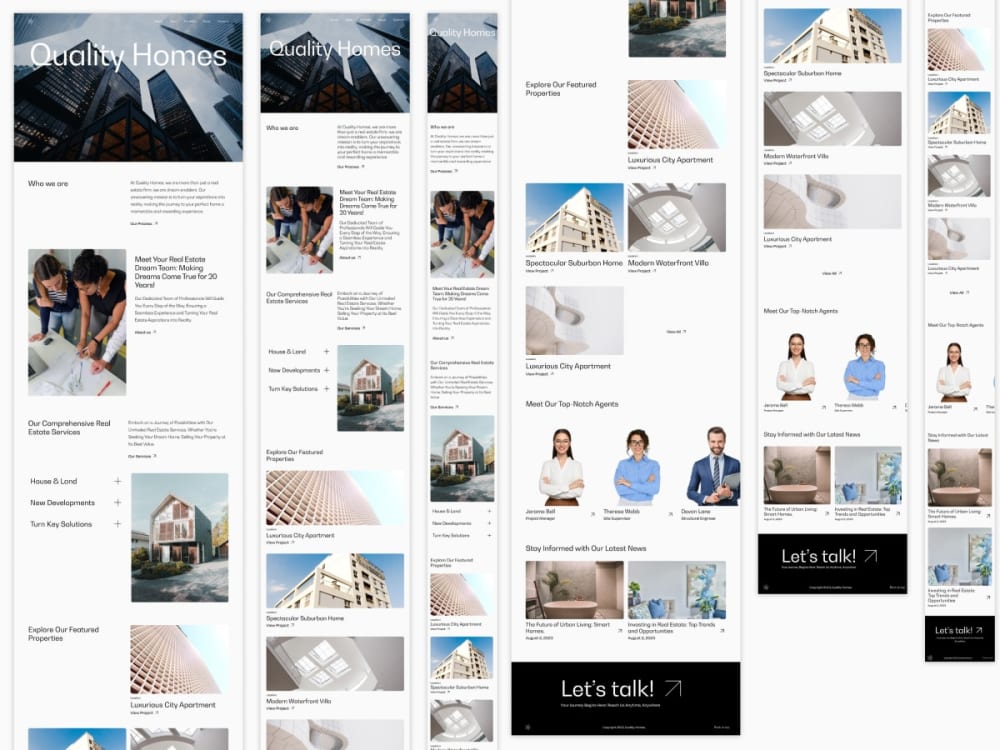Click Modern Waterfront Villa title in fifth column
1000x750 pixels.
[x=796, y=156]
